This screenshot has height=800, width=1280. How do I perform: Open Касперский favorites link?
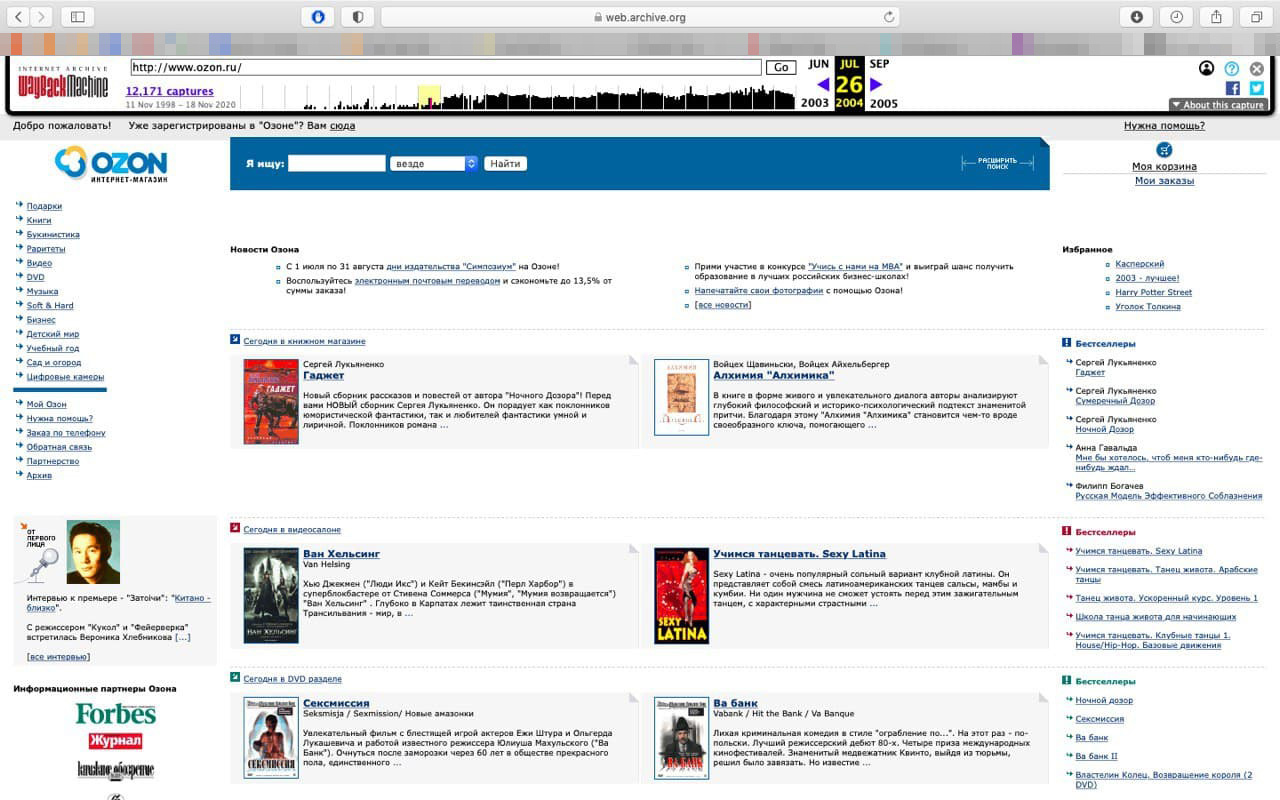1140,264
